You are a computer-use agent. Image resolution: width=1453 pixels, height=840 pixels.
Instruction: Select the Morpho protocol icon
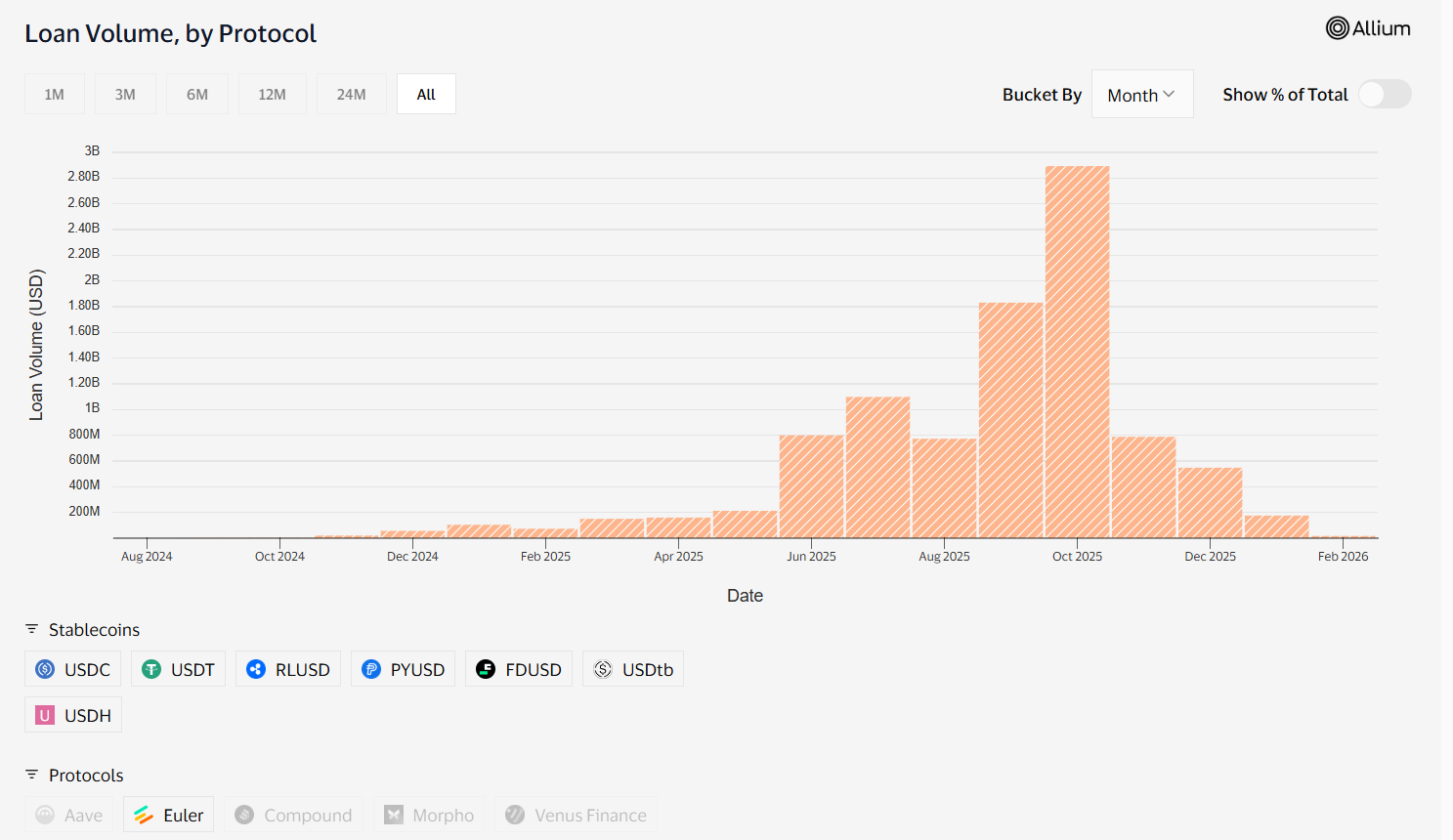[x=394, y=814]
